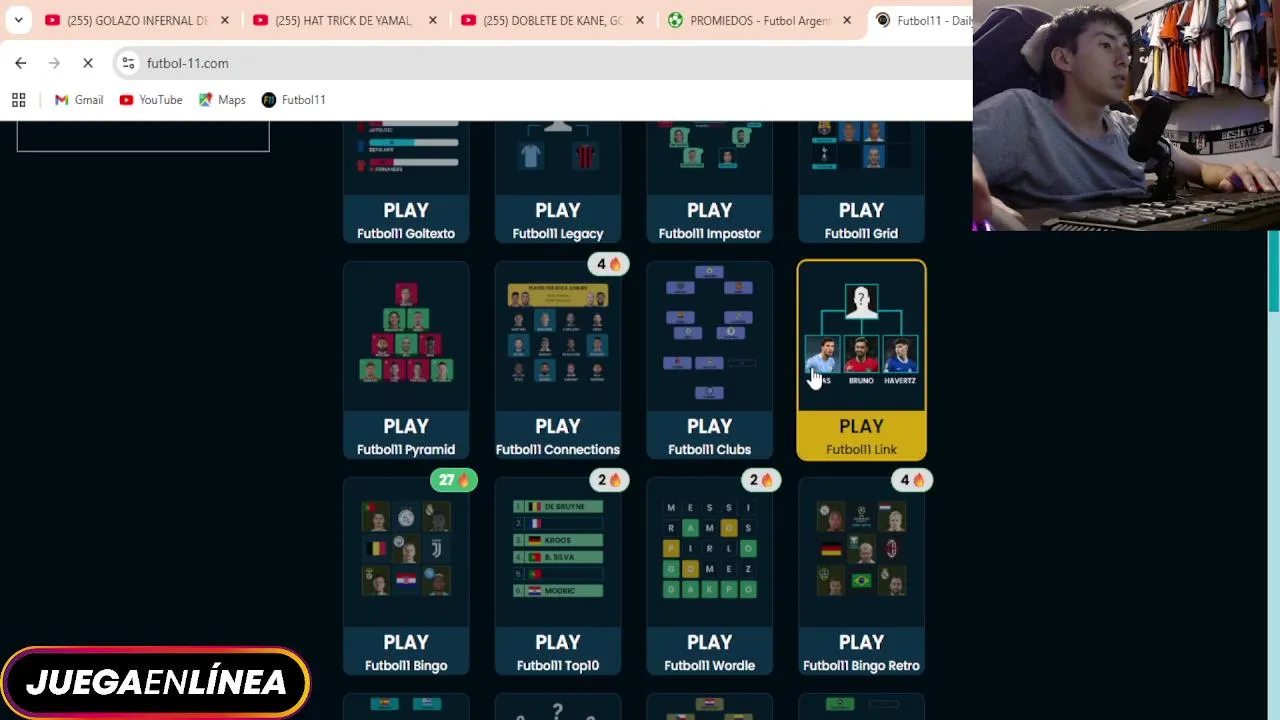Close the HAT TRICK DE YAMAL tab
Screen dimensions: 1280x720
(433, 20)
